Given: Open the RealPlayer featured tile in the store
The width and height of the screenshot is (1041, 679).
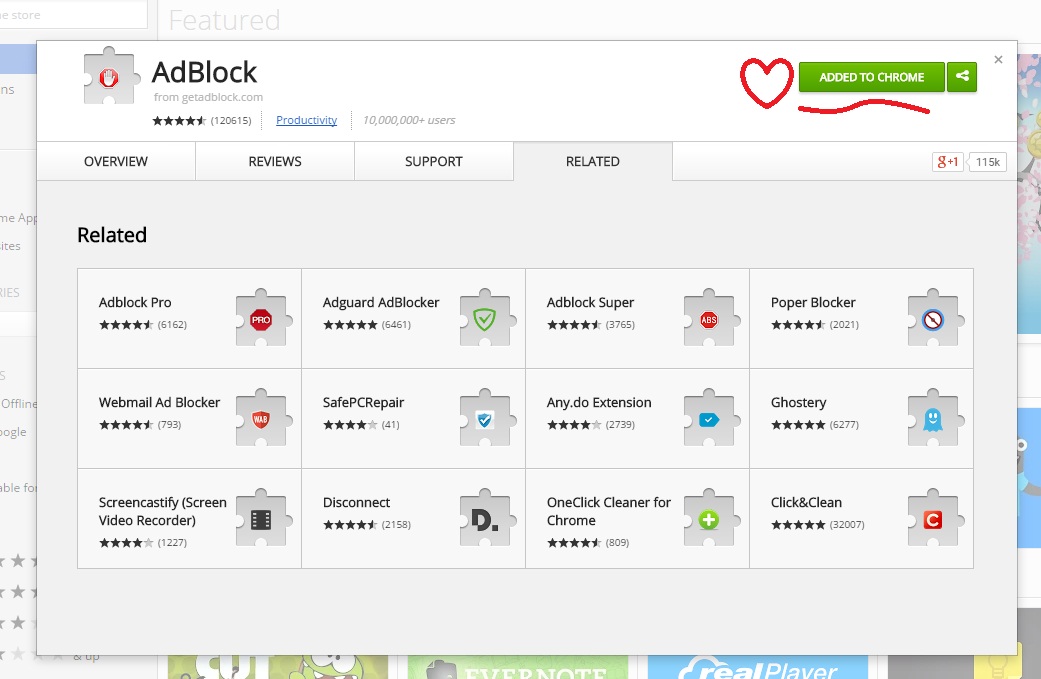Looking at the screenshot, I should (758, 667).
